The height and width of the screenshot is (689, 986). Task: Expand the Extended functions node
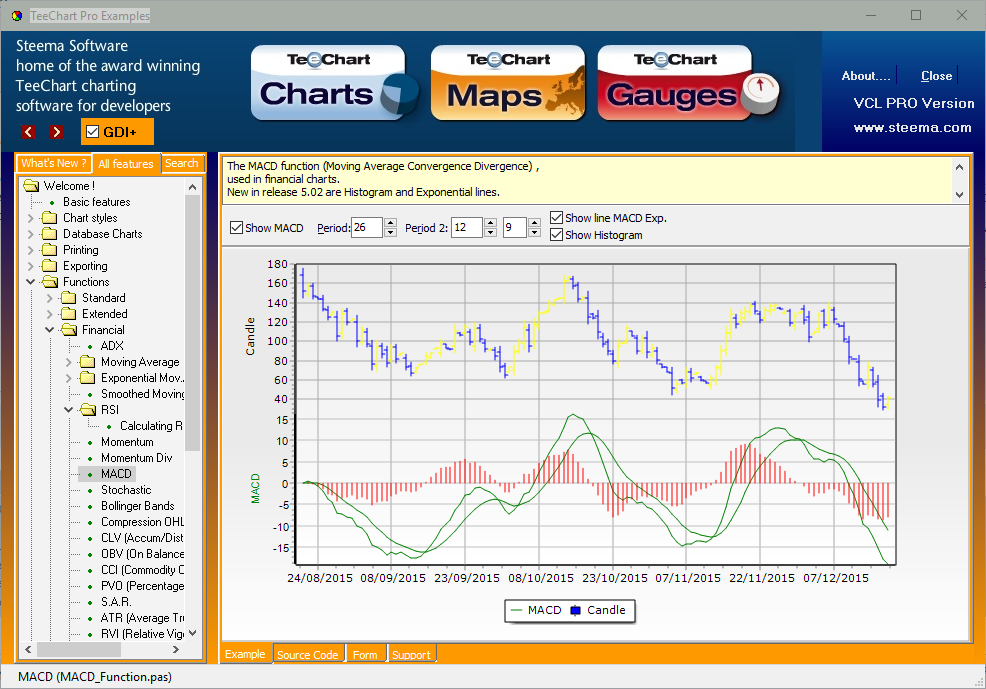pos(50,314)
